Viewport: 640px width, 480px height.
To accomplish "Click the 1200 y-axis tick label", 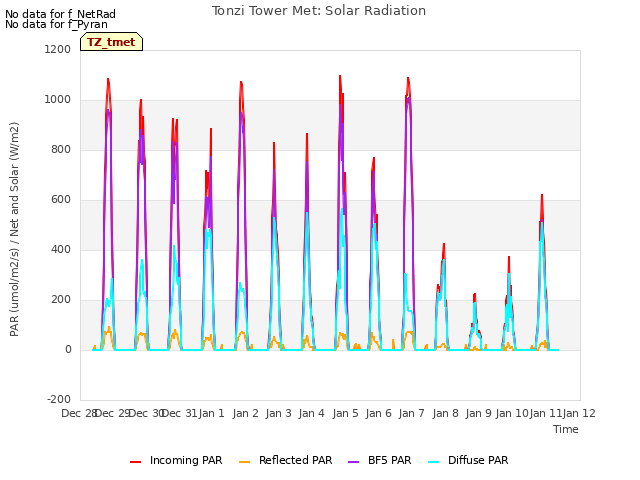I will (58, 49).
